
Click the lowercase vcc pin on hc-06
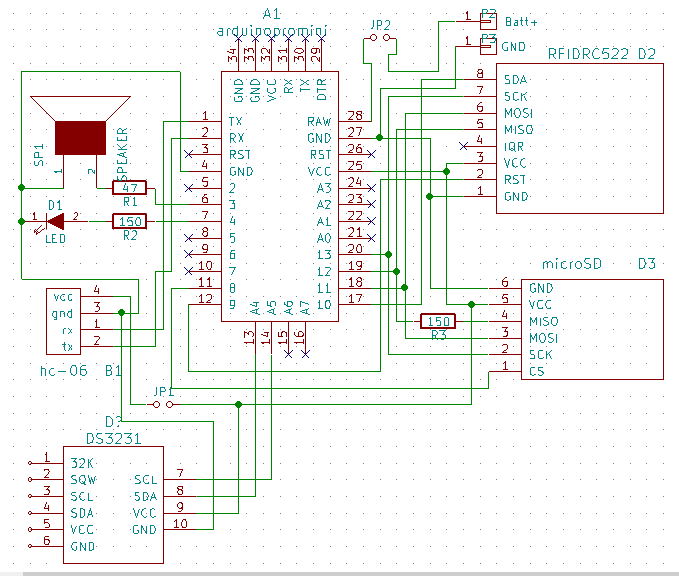coord(63,298)
